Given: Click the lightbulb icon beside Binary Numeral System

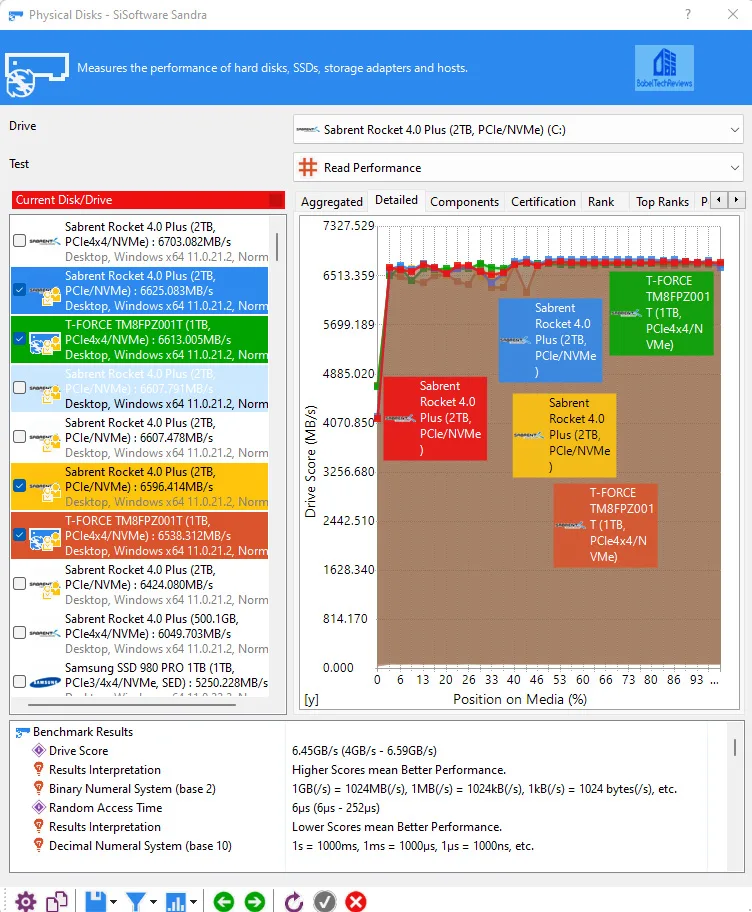Looking at the screenshot, I should click(x=39, y=788).
